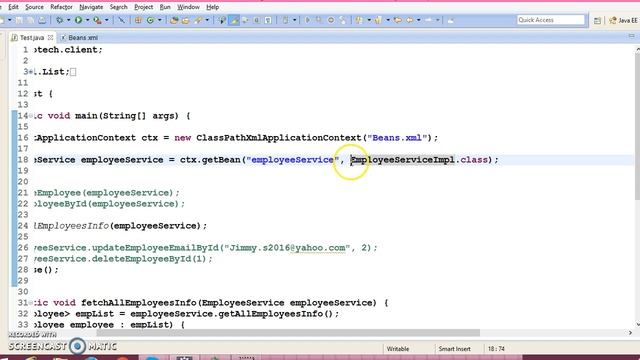Image resolution: width=640 pixels, height=360 pixels.
Task: Click the Writable status bar entry
Action: coord(398,349)
